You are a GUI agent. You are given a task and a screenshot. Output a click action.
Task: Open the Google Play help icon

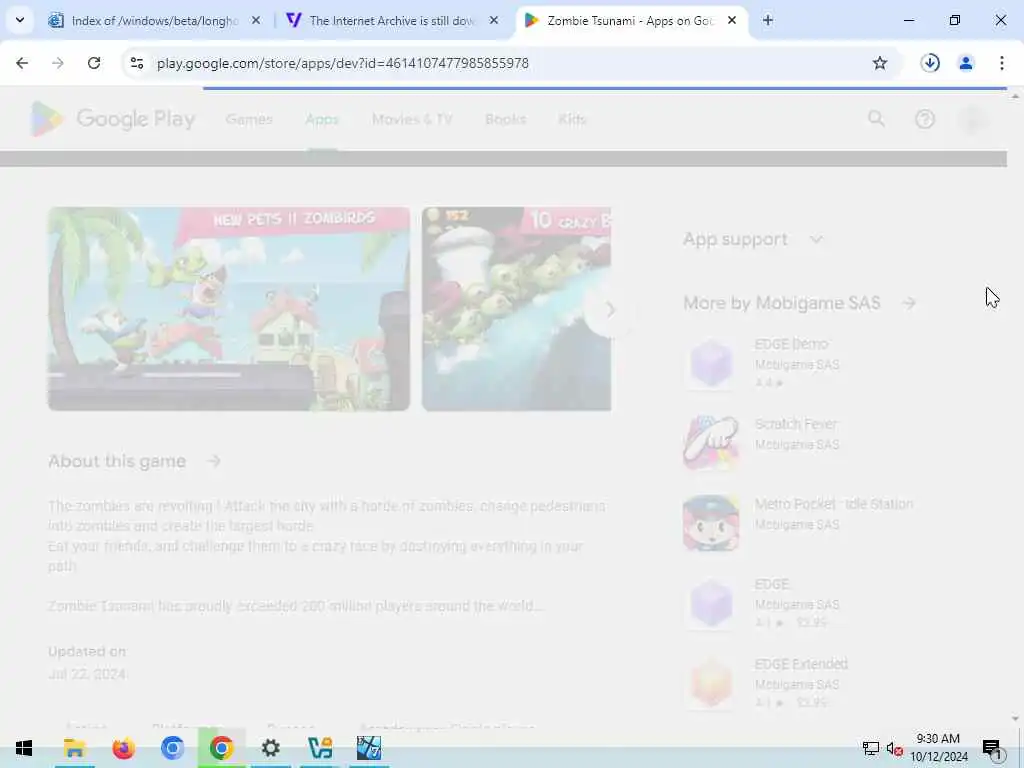[925, 119]
